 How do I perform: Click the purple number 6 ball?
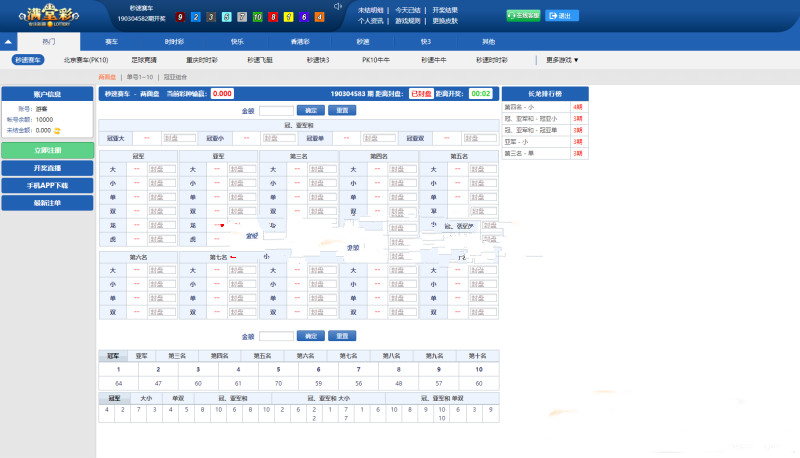304,17
